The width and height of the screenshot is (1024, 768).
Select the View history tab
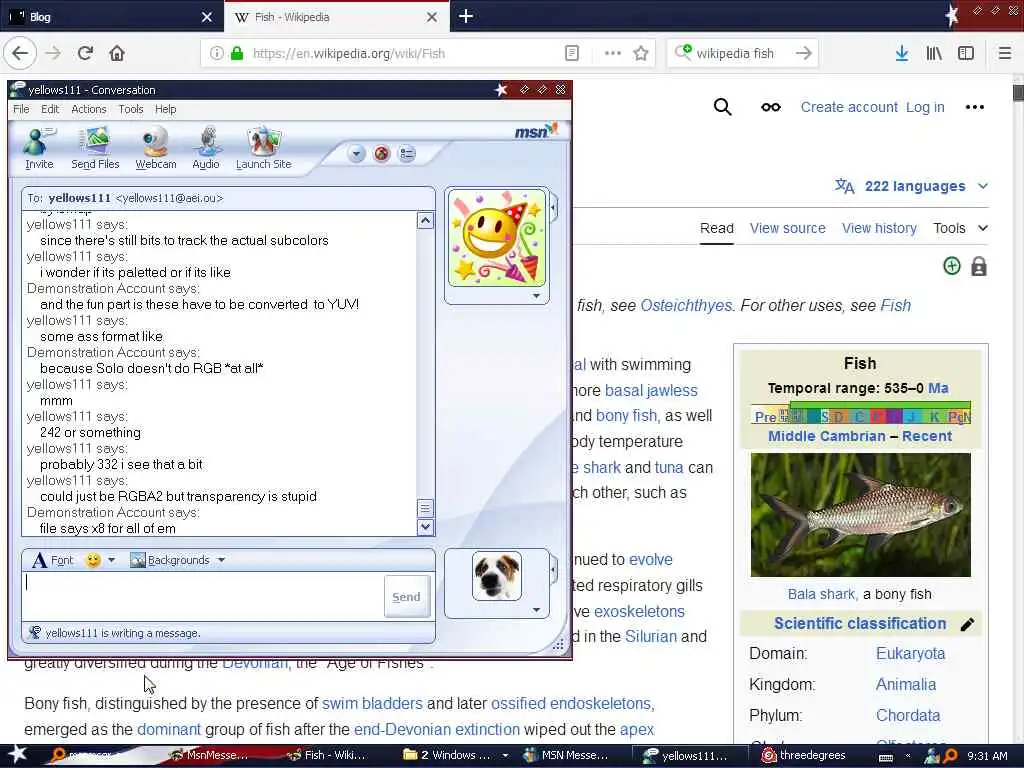[x=879, y=228]
